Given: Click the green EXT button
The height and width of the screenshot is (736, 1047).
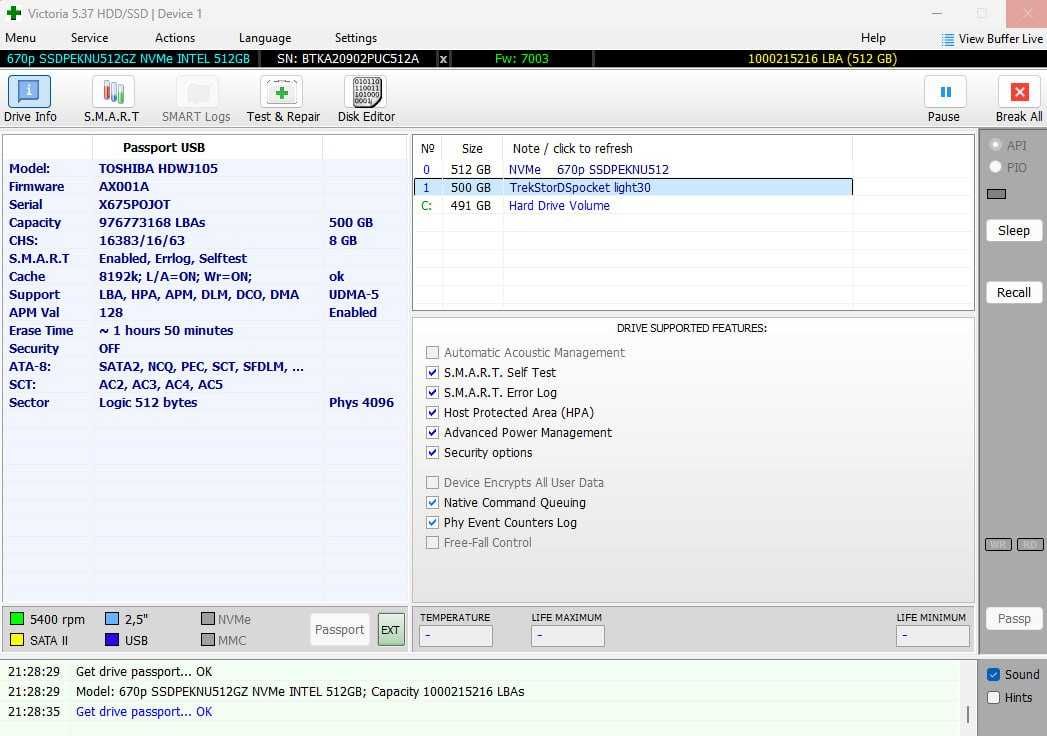Looking at the screenshot, I should click(x=391, y=630).
